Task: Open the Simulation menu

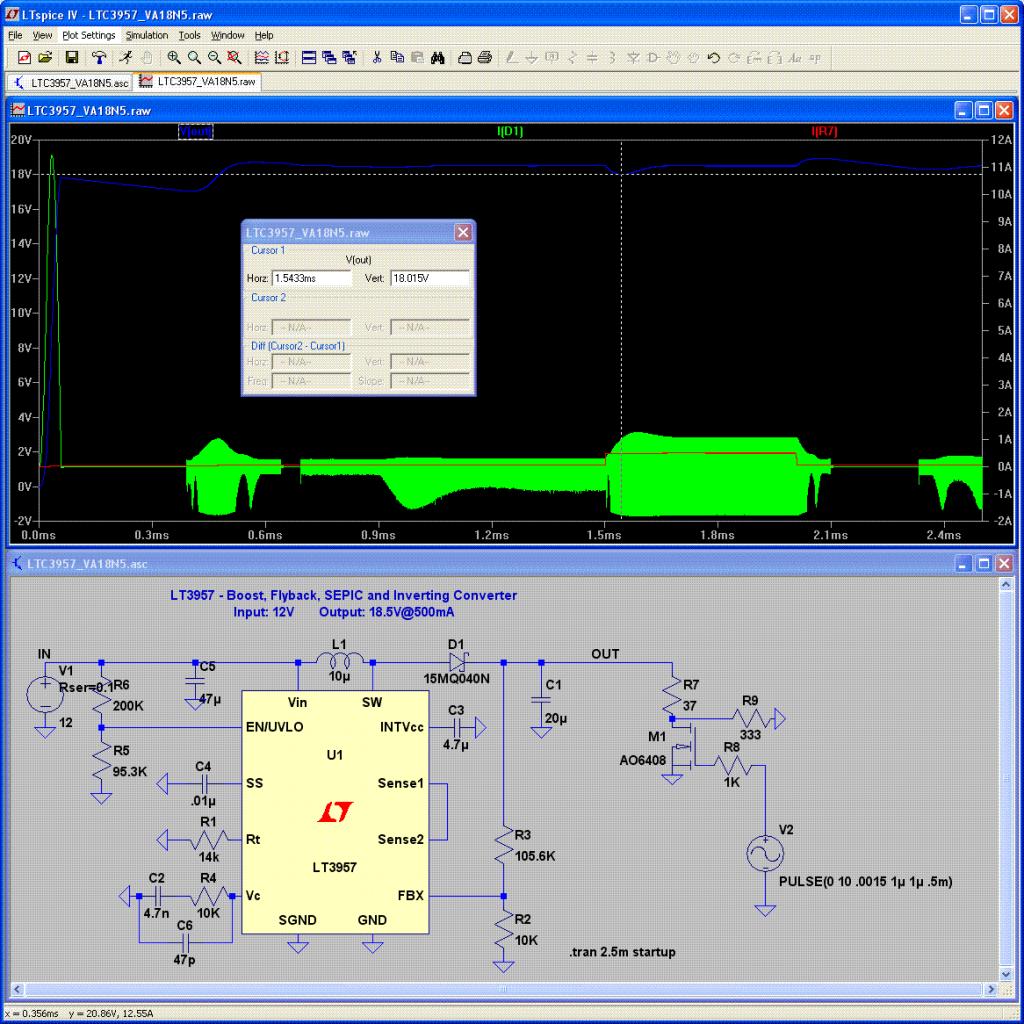Action: pos(147,35)
